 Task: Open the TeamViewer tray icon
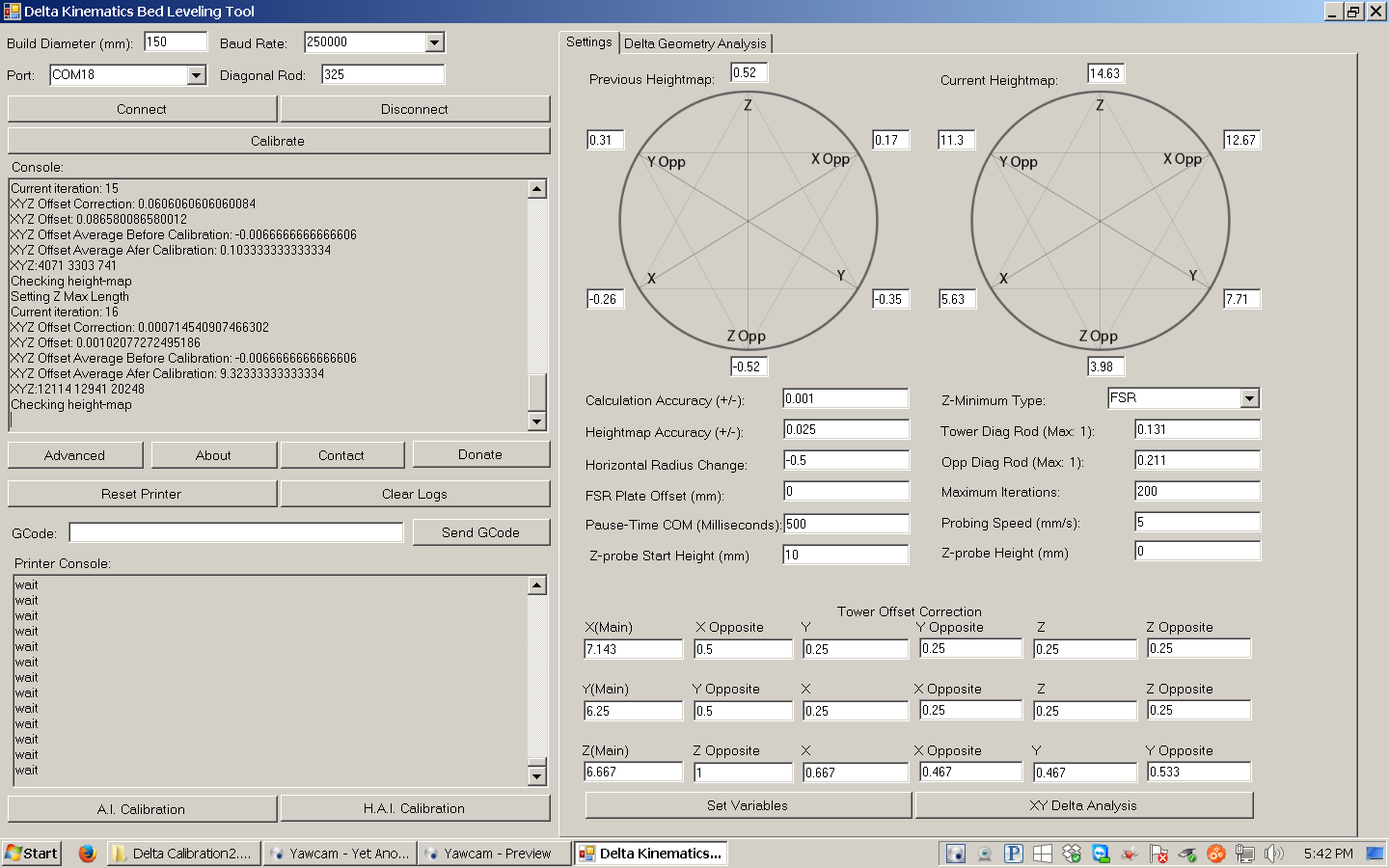(x=1101, y=854)
